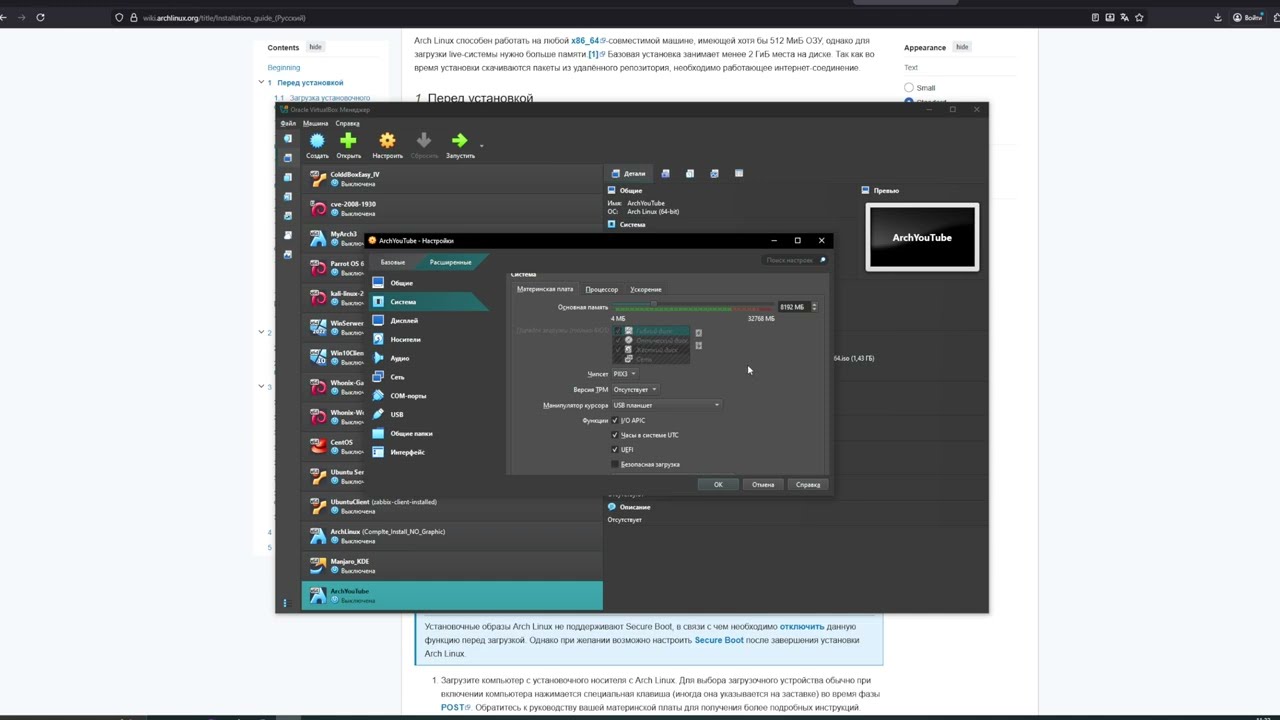This screenshot has height=720, width=1280.
Task: Click the top icon in VirtualBox left sidebar
Action: 288,139
